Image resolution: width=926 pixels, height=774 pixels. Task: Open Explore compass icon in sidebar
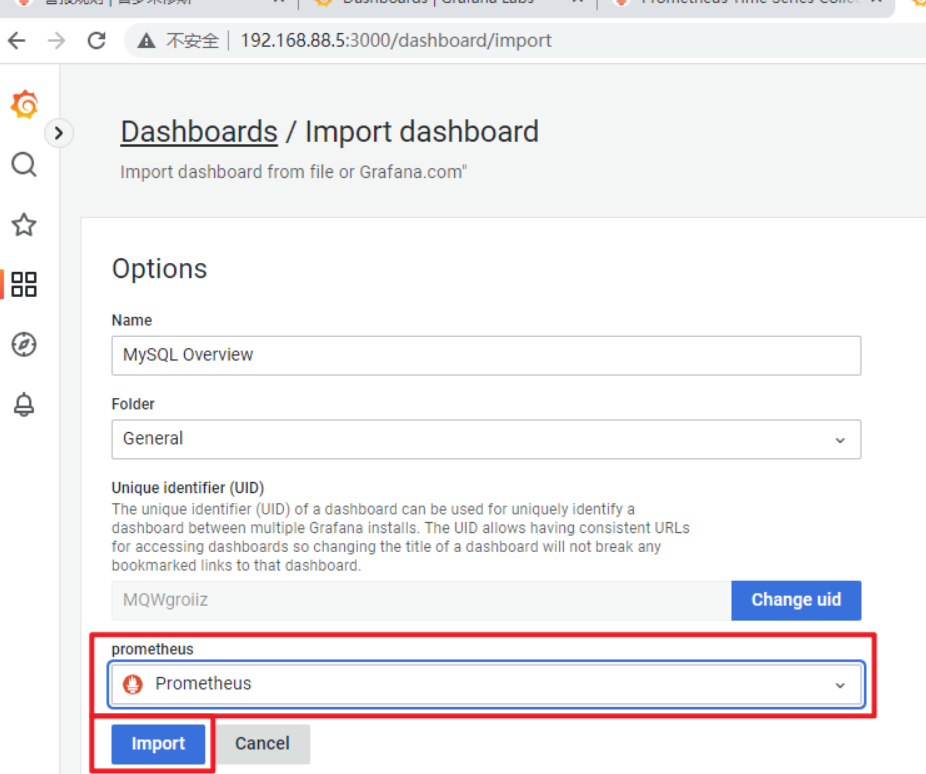[x=24, y=344]
